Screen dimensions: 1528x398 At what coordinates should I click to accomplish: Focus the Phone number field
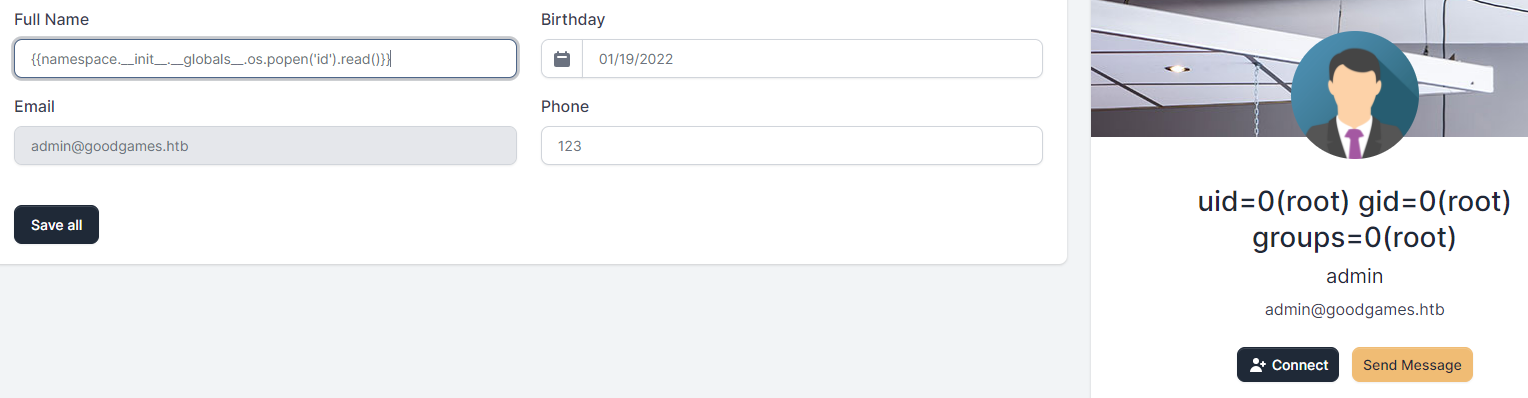tap(792, 146)
